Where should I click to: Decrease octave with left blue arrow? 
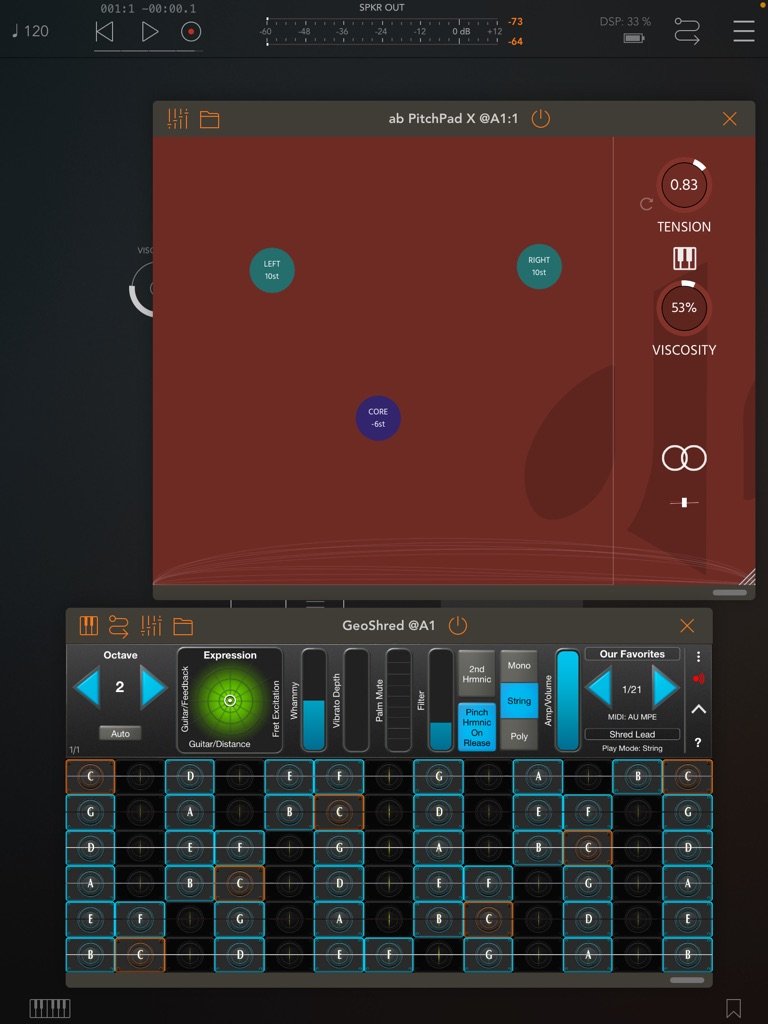point(87,687)
